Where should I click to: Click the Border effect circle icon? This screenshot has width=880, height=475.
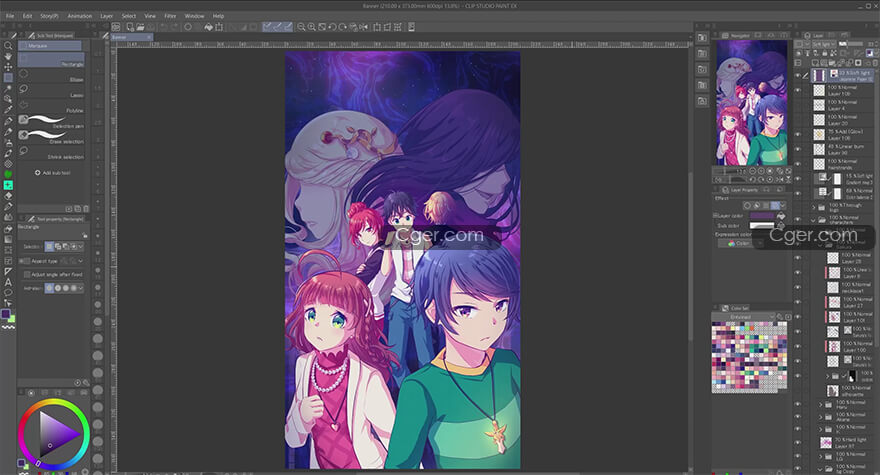point(747,205)
